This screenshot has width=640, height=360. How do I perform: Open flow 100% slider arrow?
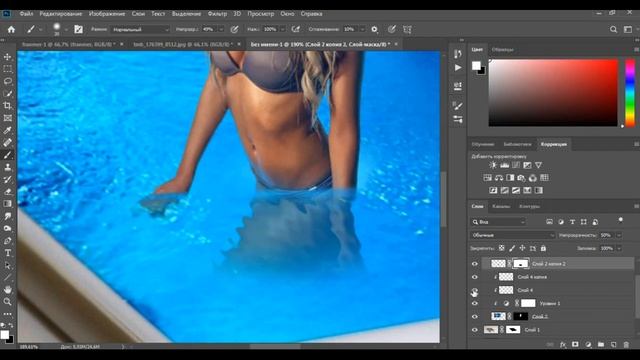point(282,29)
